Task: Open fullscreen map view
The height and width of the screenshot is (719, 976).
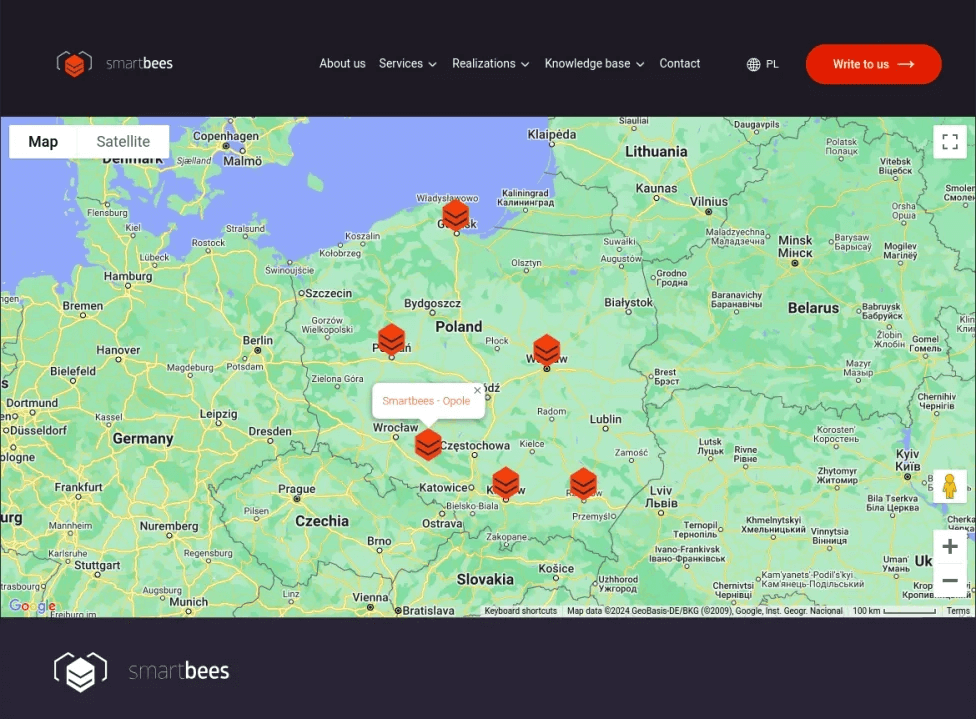Action: coord(949,141)
